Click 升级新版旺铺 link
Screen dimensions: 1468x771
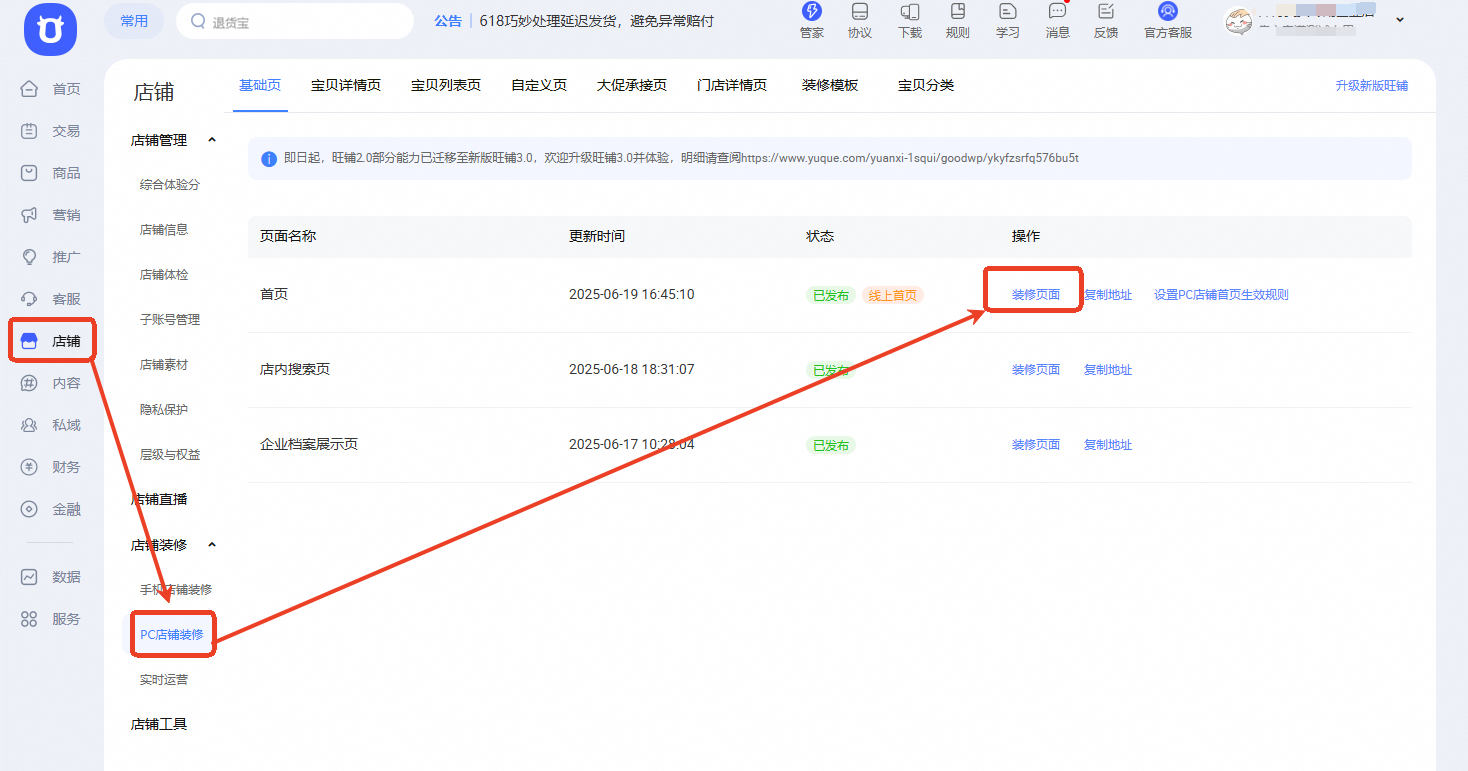1372,86
